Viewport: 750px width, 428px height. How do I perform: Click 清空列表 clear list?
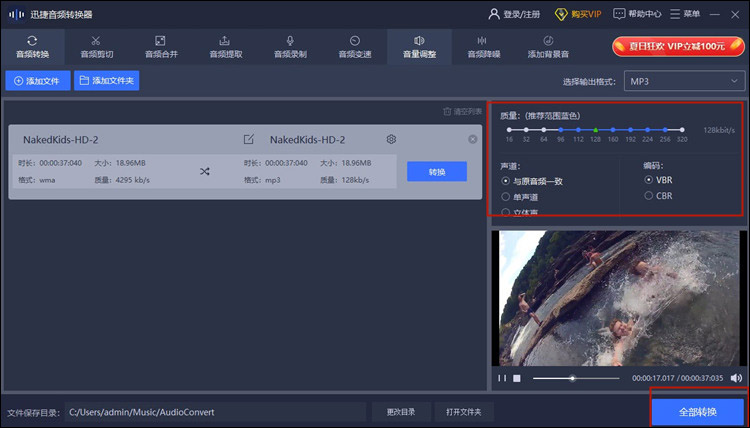463,111
